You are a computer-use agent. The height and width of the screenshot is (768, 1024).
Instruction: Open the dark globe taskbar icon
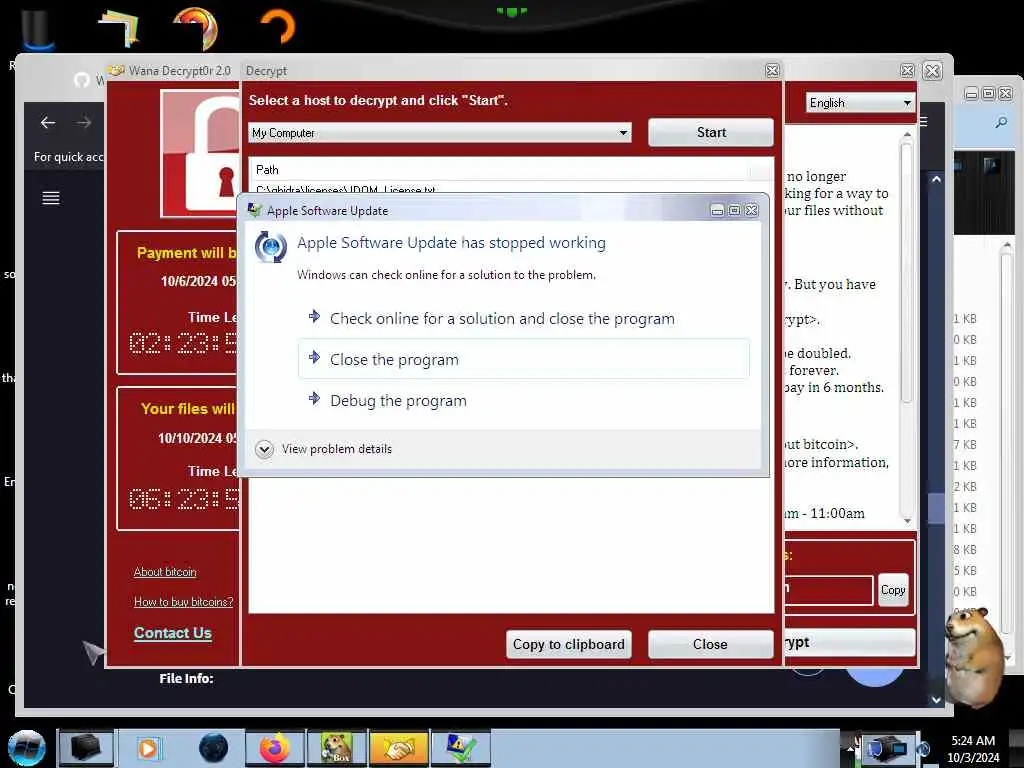tap(213, 748)
